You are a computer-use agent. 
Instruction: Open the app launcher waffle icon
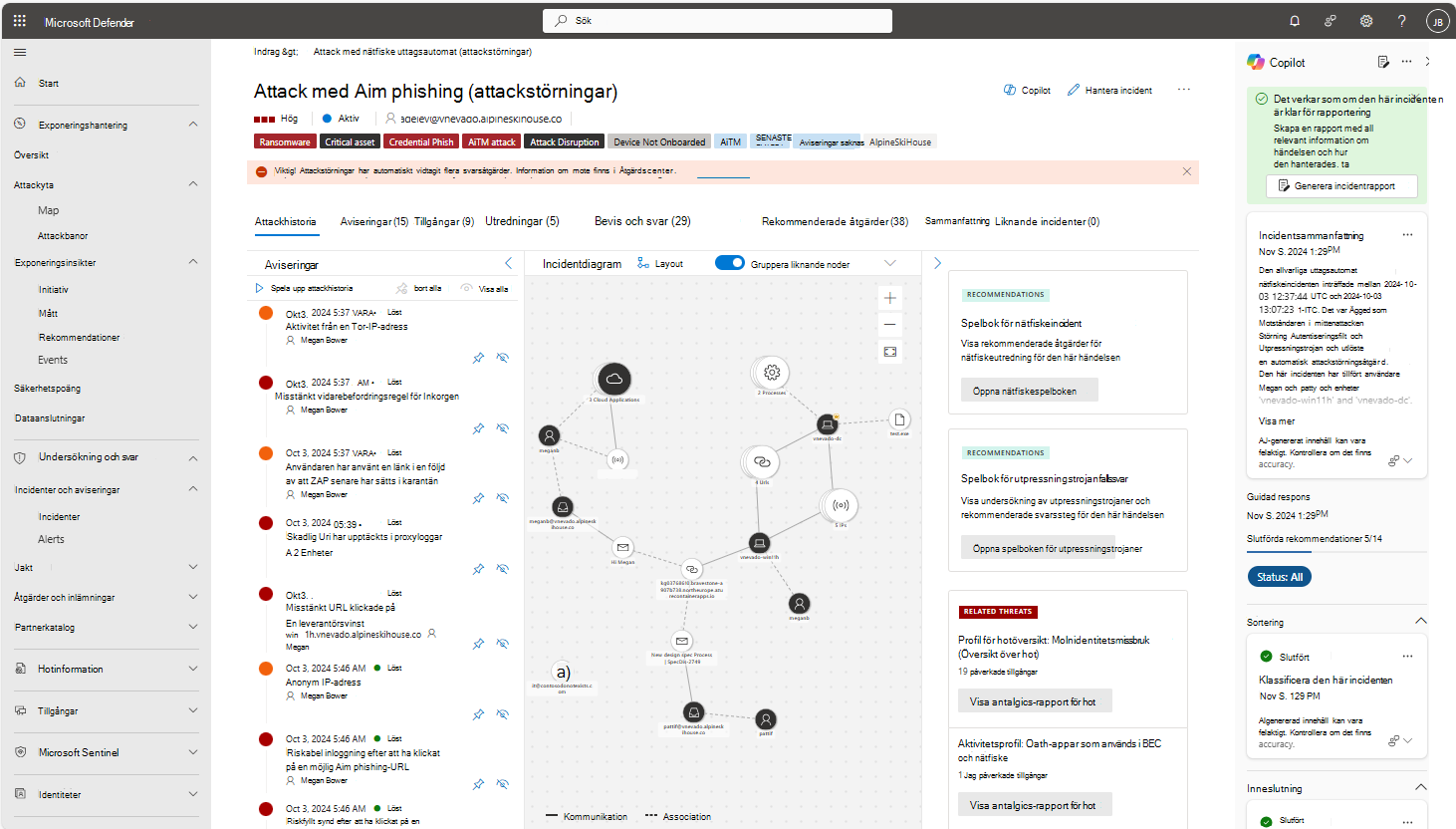(x=20, y=20)
